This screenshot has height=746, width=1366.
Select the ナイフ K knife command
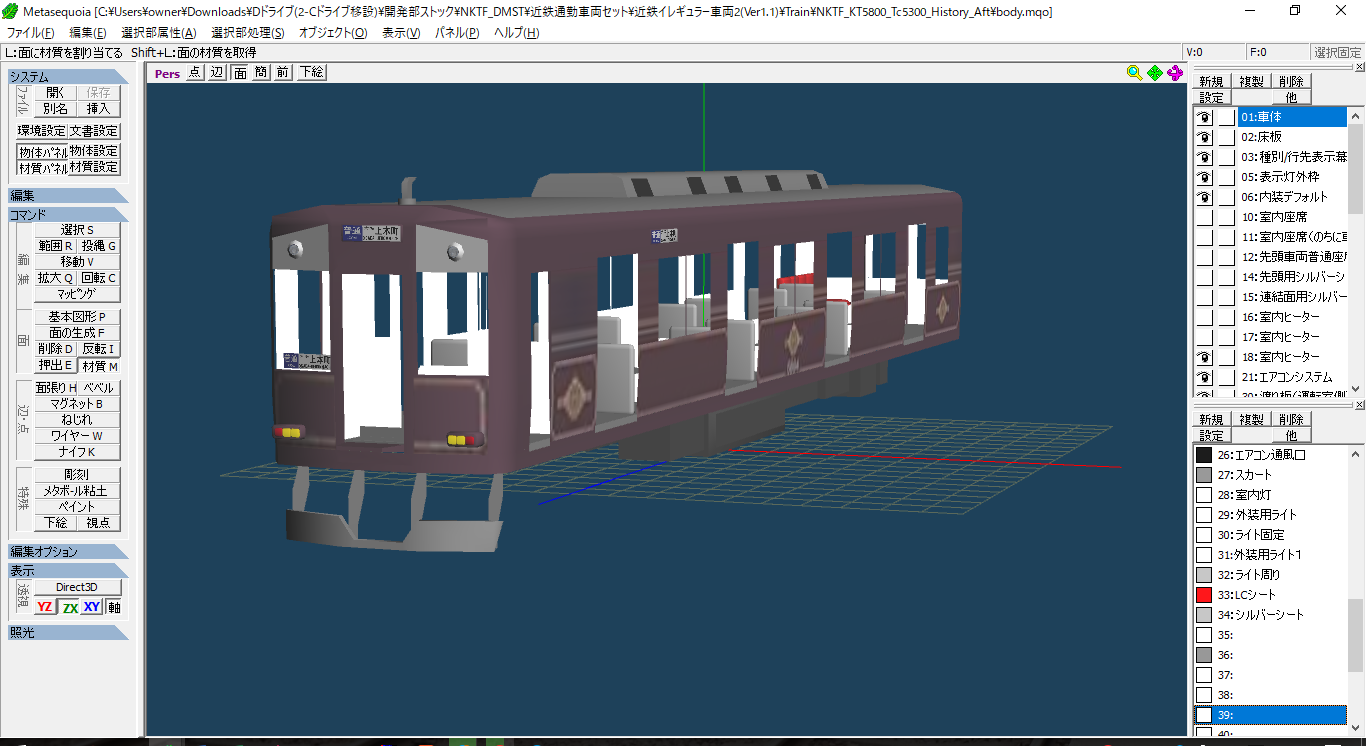[x=77, y=452]
